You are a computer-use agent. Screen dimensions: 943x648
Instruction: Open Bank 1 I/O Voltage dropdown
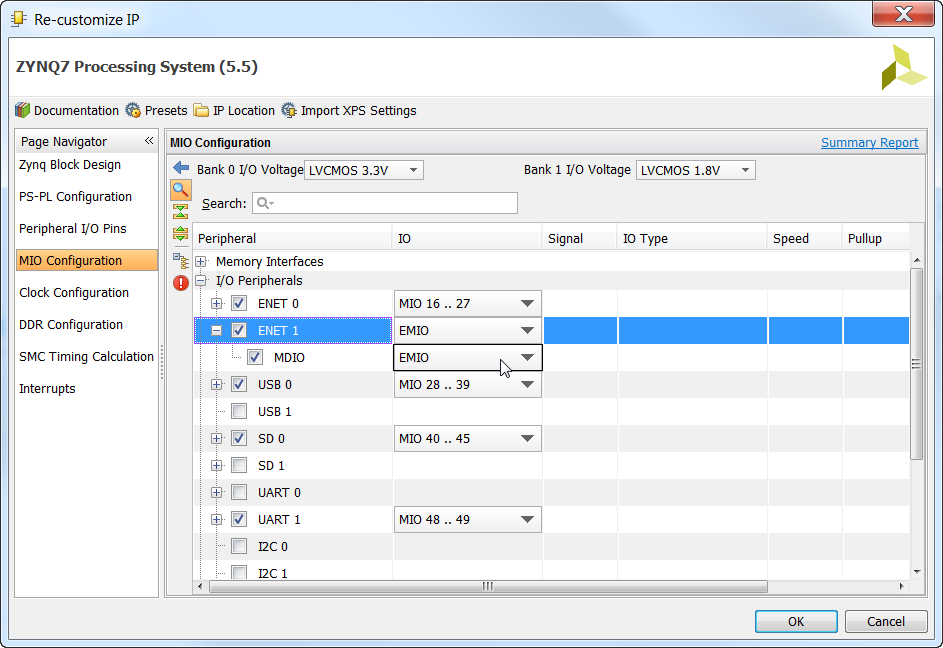(x=695, y=170)
